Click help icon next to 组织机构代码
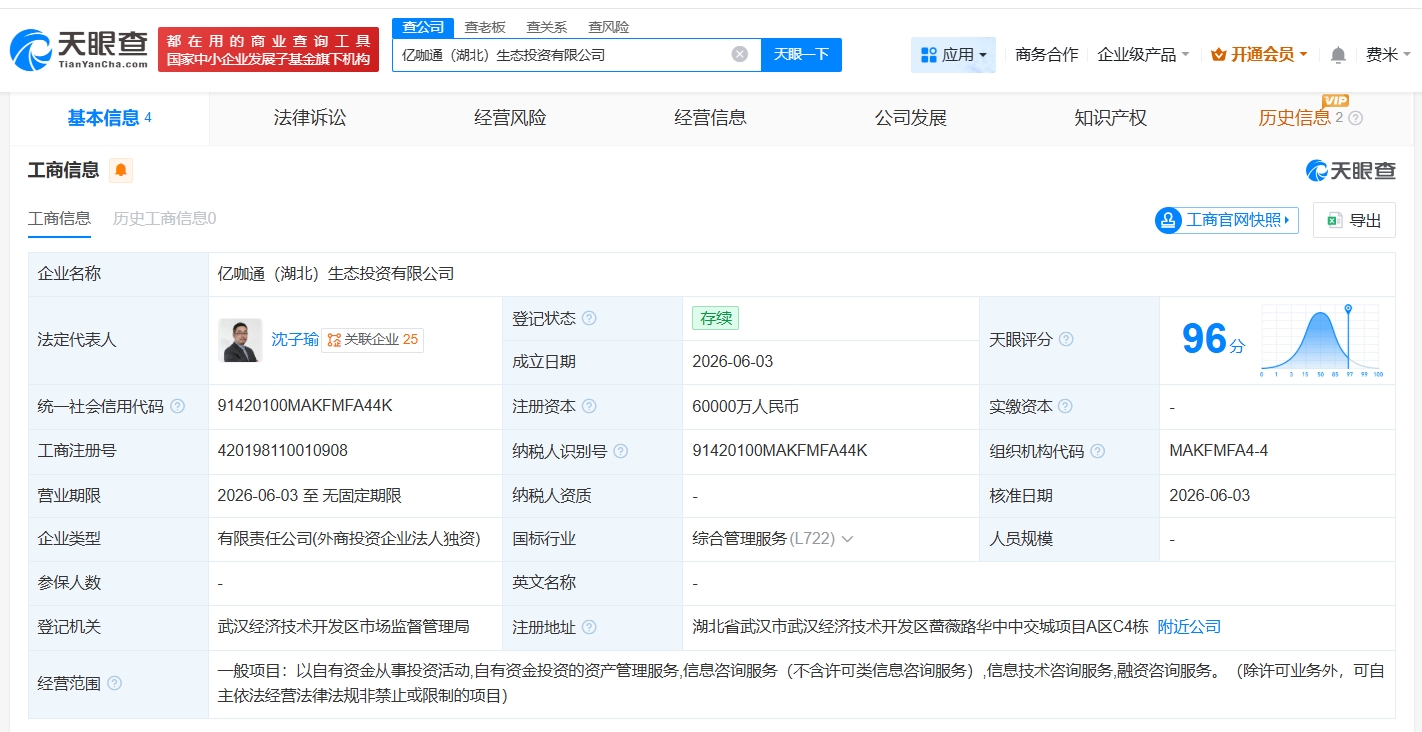Viewport: 1422px width, 732px height. [1098, 451]
